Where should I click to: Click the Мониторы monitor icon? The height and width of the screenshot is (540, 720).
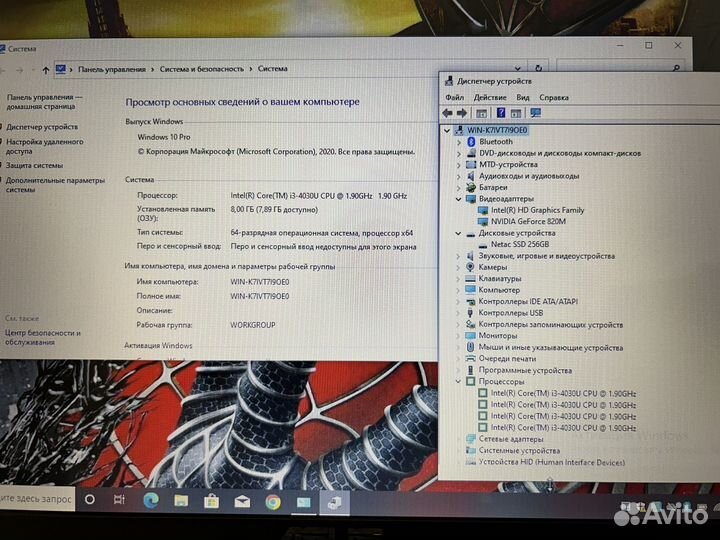point(470,336)
